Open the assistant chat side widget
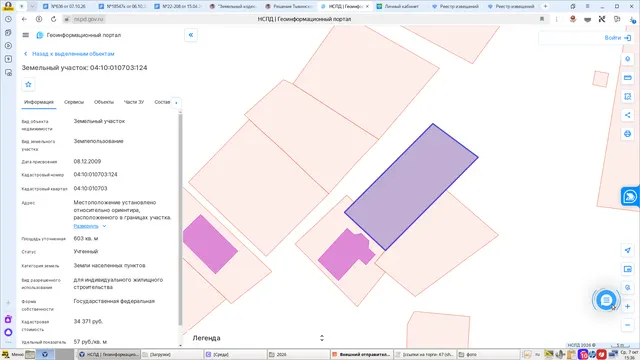This screenshot has width=640, height=360. point(630,197)
